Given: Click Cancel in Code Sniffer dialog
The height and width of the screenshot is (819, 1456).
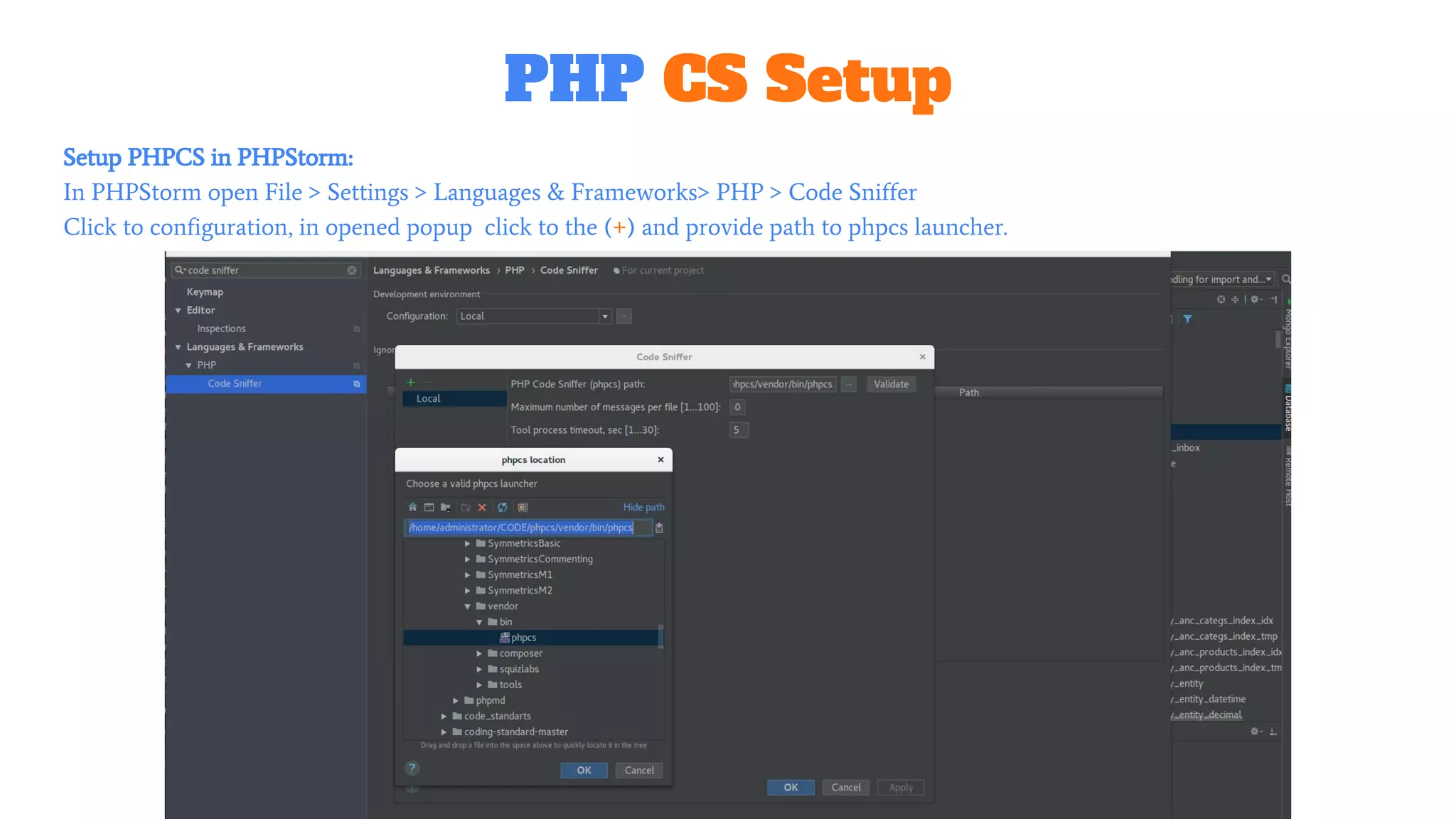Looking at the screenshot, I should tap(846, 788).
